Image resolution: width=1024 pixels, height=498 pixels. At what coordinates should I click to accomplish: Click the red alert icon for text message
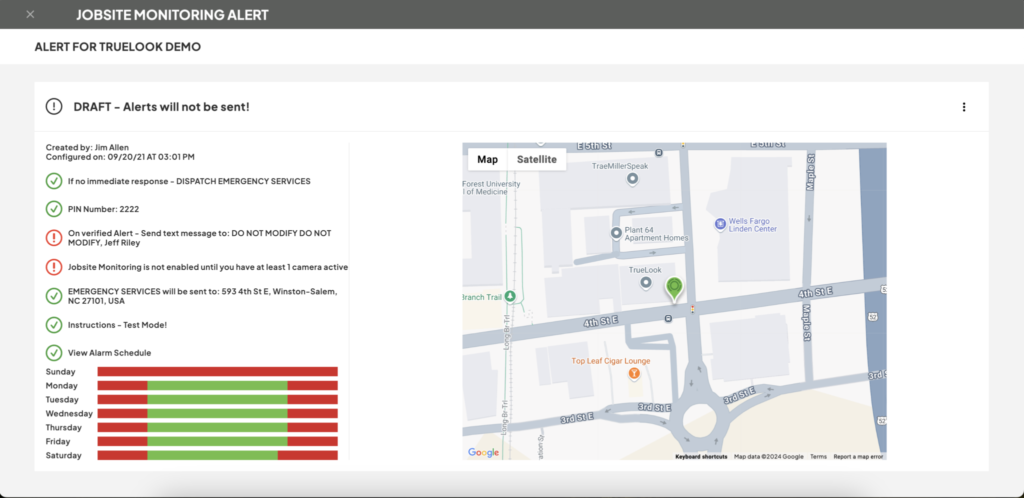tap(54, 238)
